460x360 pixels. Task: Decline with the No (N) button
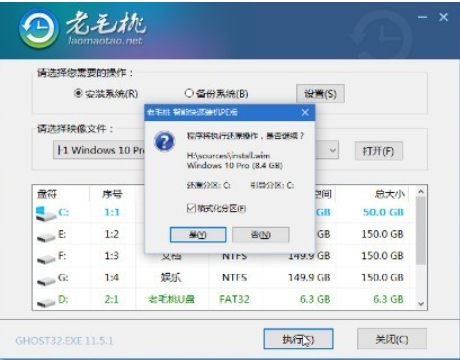(x=261, y=235)
